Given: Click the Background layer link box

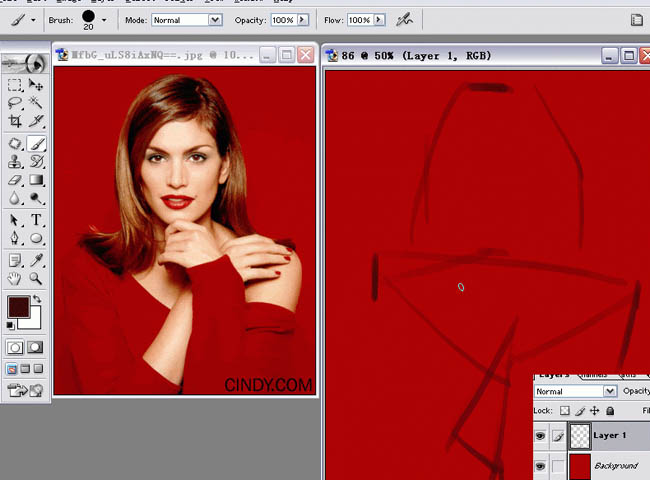Looking at the screenshot, I should click(558, 466).
